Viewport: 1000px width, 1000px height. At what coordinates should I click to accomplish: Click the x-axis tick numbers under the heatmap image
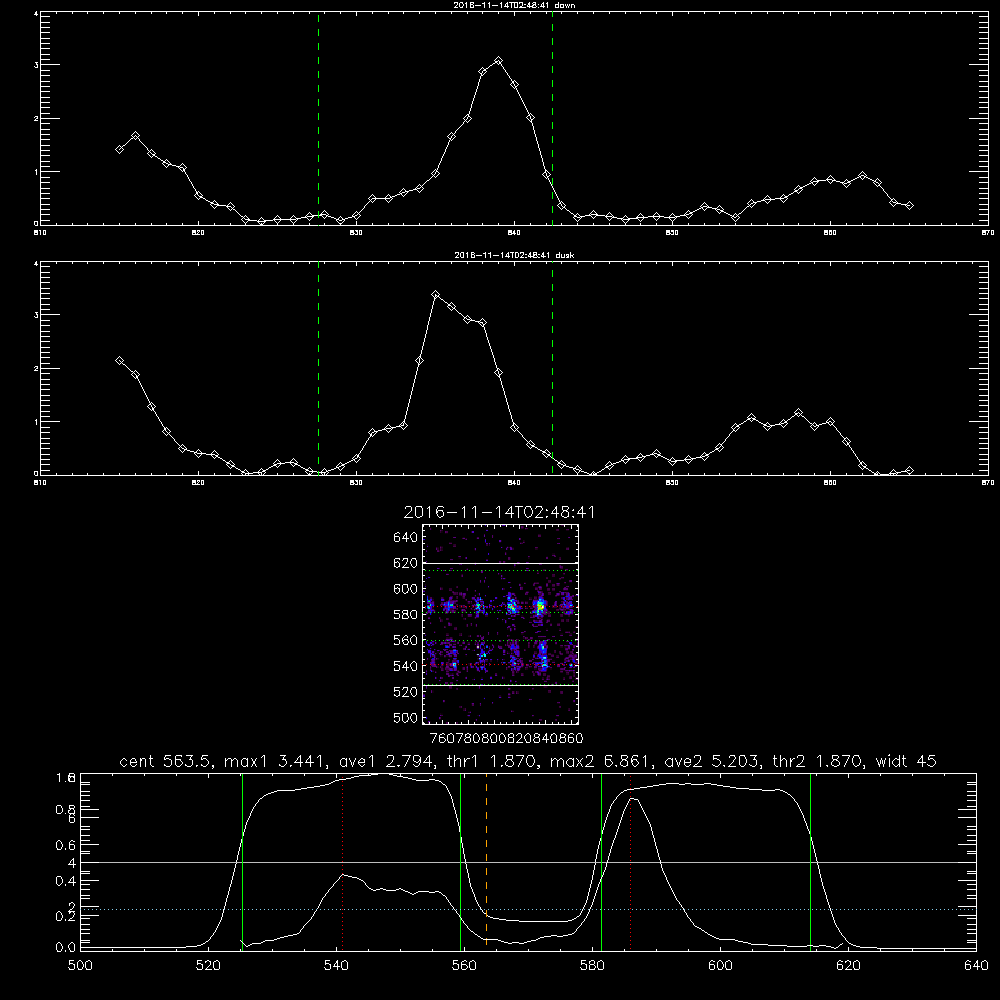pyautogui.click(x=506, y=738)
